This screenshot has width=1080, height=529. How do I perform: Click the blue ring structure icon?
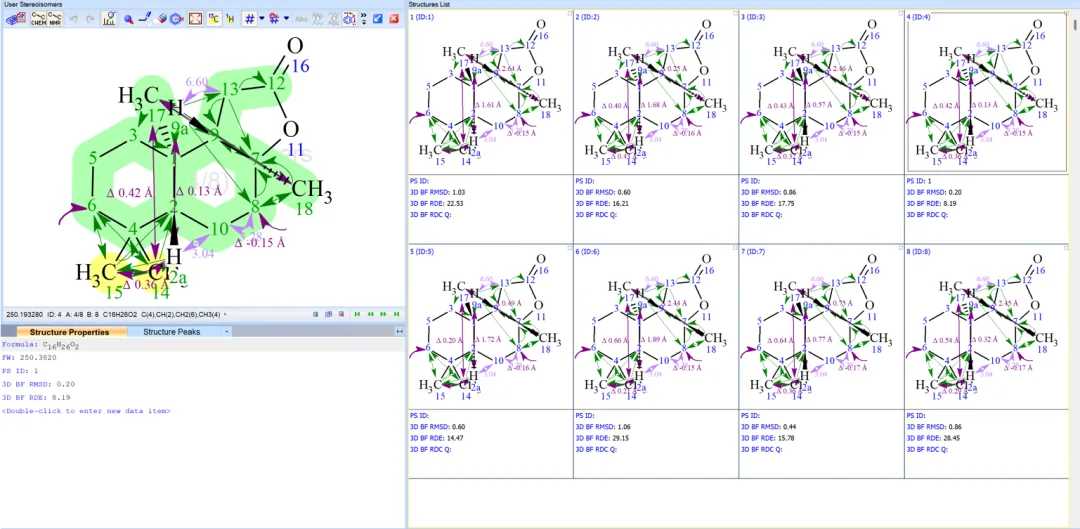pos(176,19)
